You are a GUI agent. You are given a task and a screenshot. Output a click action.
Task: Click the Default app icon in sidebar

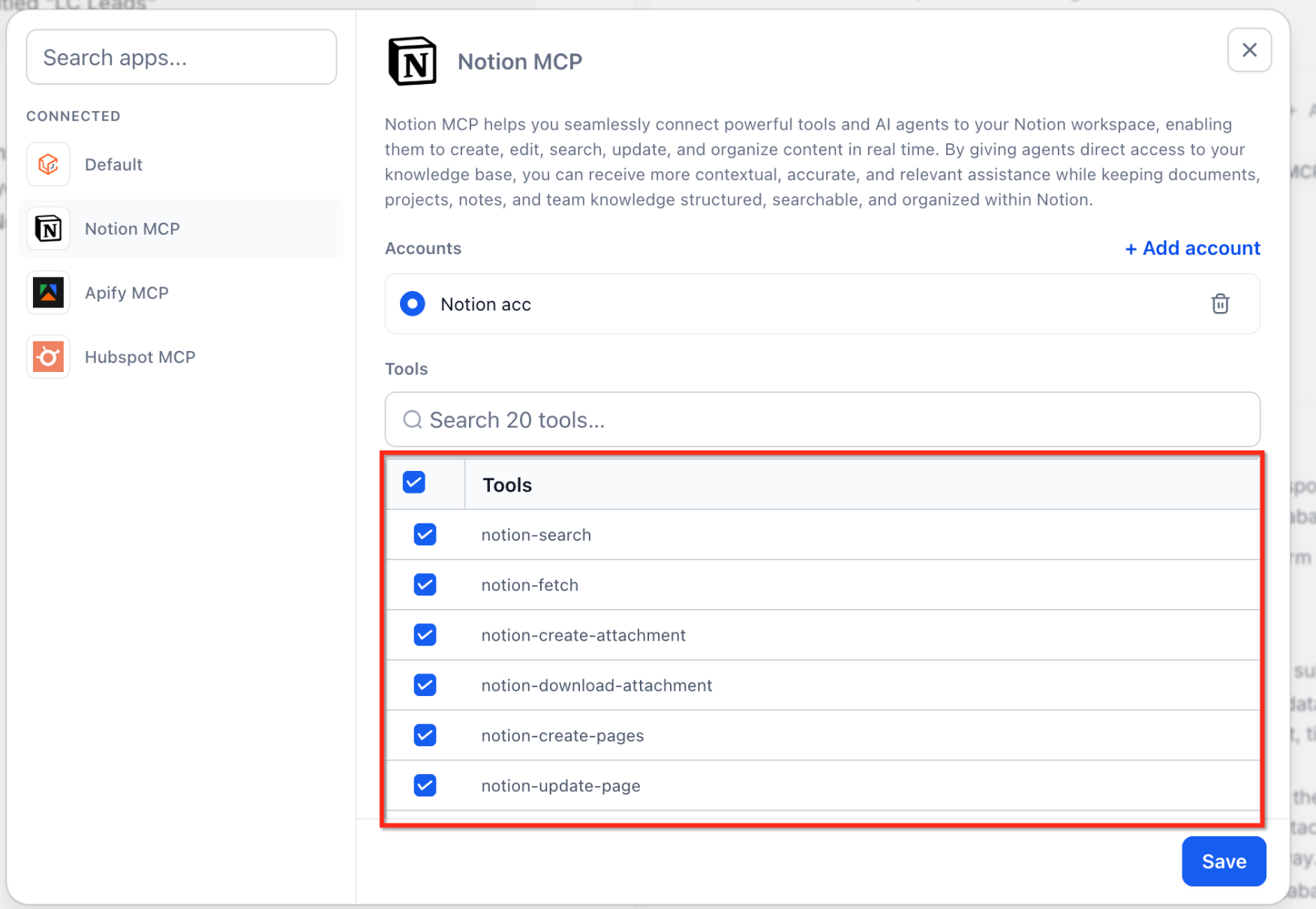[x=48, y=164]
